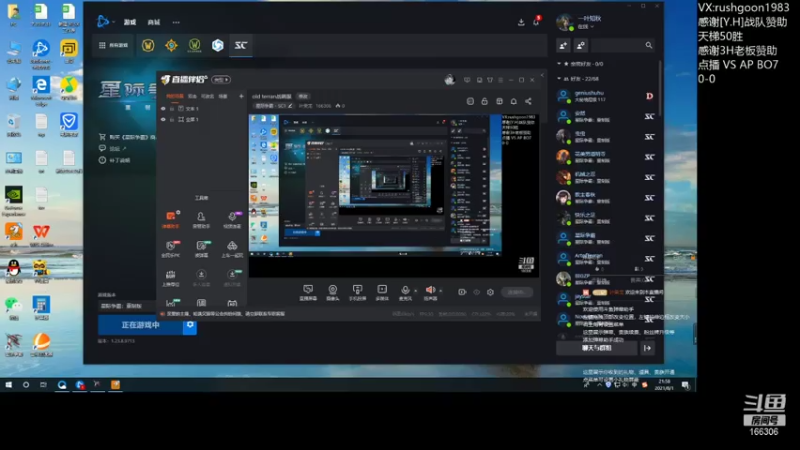Click the add friend icon
The width and height of the screenshot is (800, 450).
(563, 45)
